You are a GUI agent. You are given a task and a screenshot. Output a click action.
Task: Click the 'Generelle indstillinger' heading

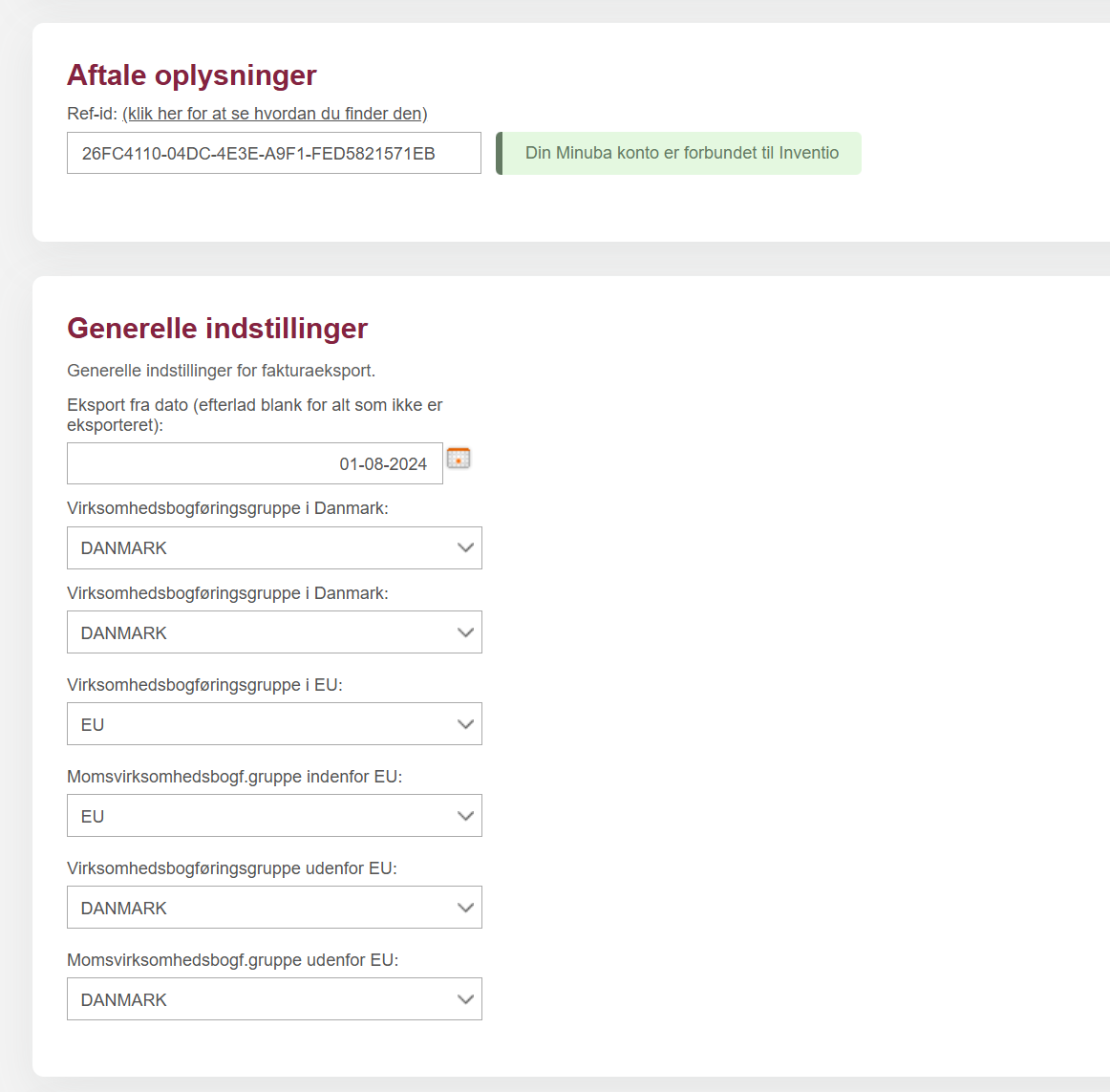tap(217, 329)
